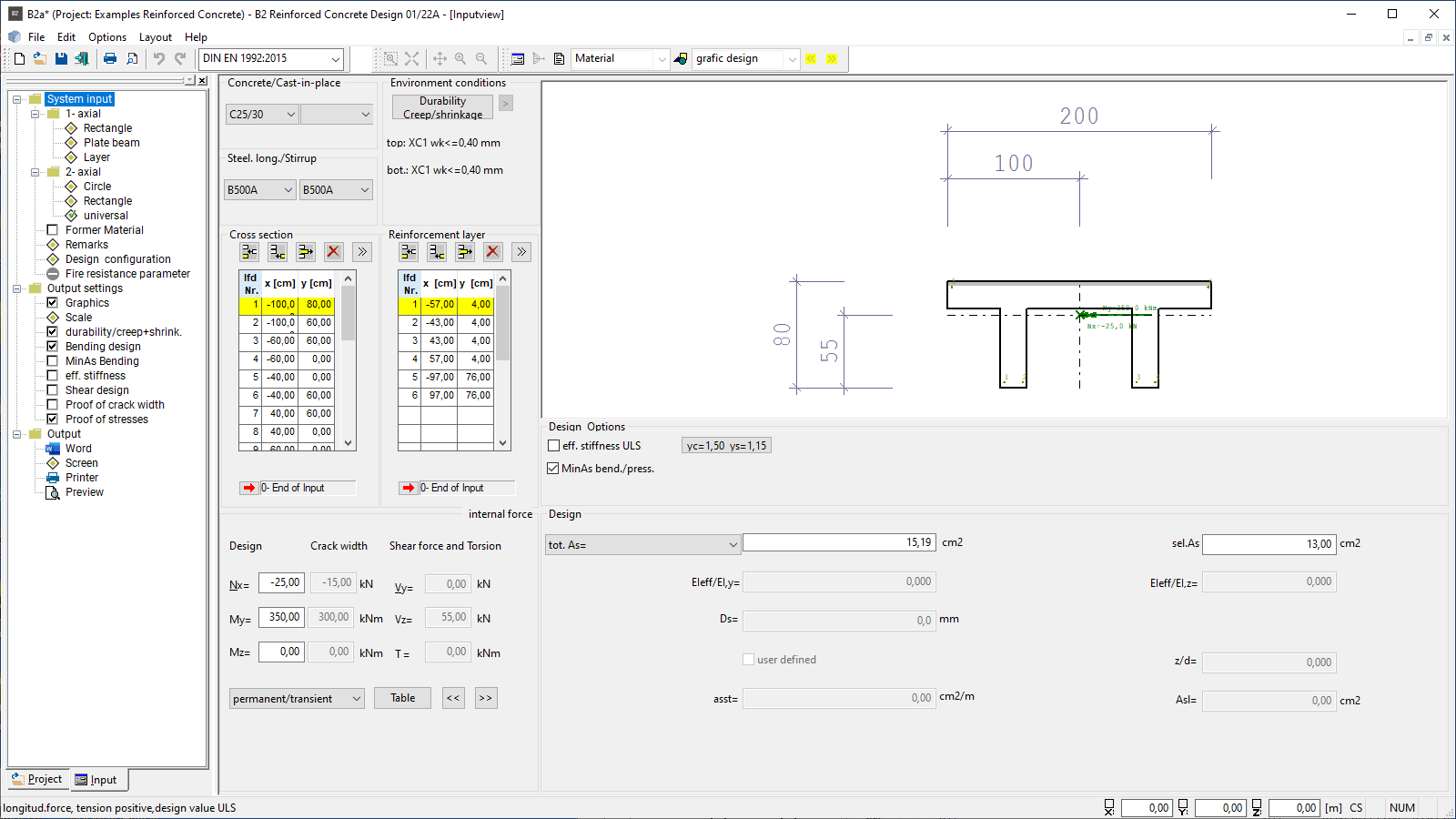Enable the MinAs Bending checkbox
The image size is (1456, 819).
pos(53,361)
